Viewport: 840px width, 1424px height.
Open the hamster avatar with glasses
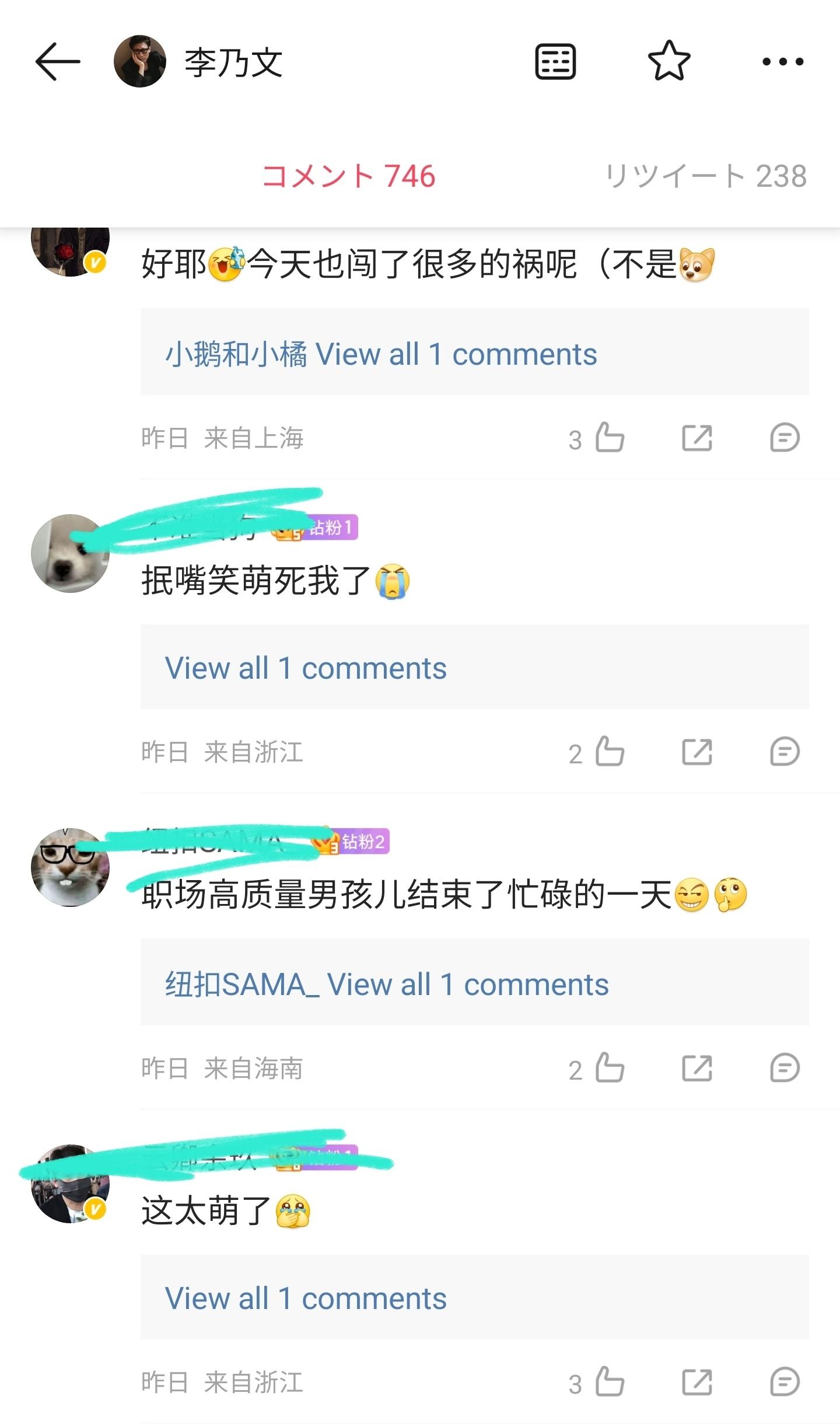[70, 867]
